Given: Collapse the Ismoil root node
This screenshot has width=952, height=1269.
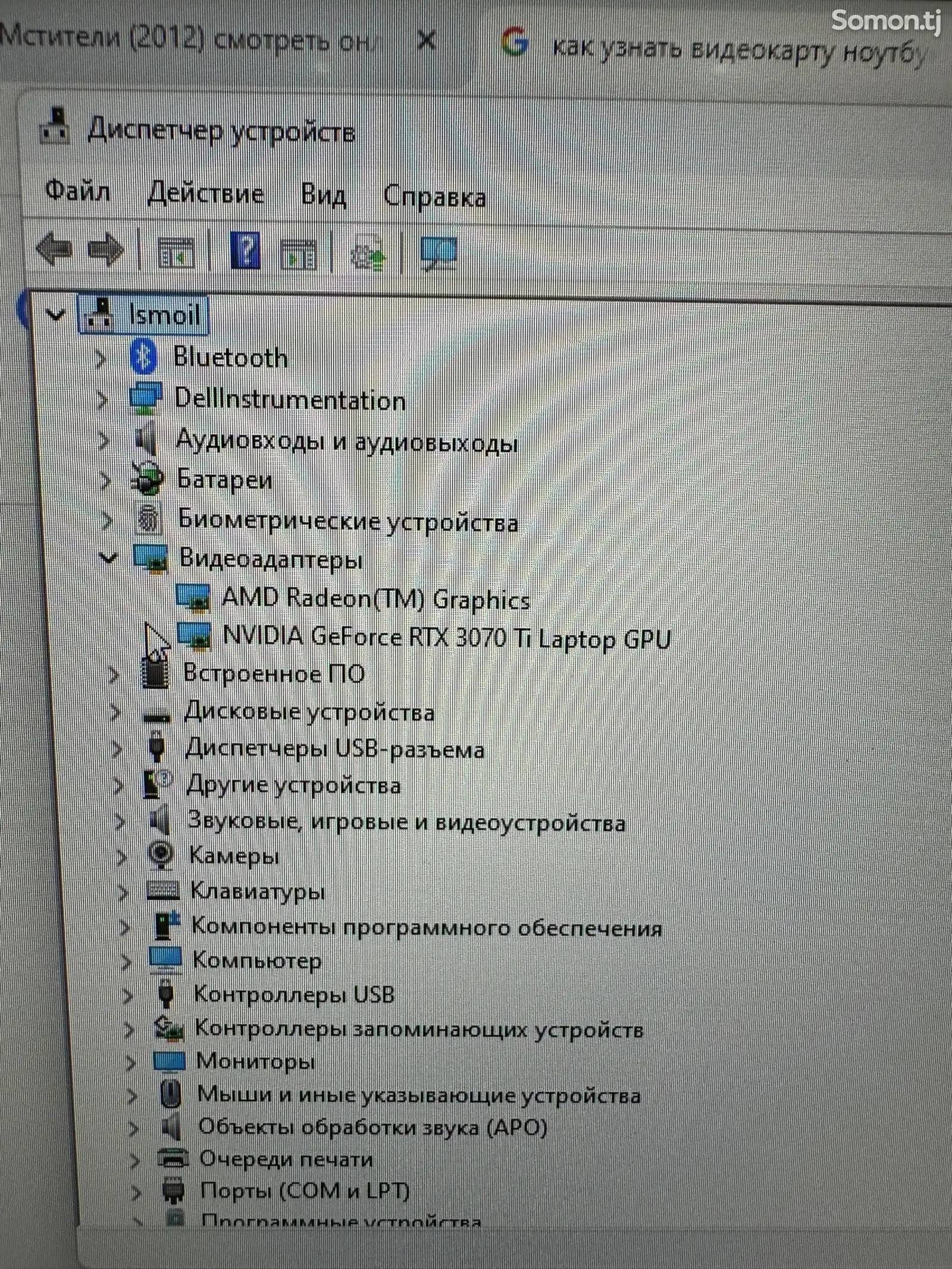Looking at the screenshot, I should click(x=55, y=314).
